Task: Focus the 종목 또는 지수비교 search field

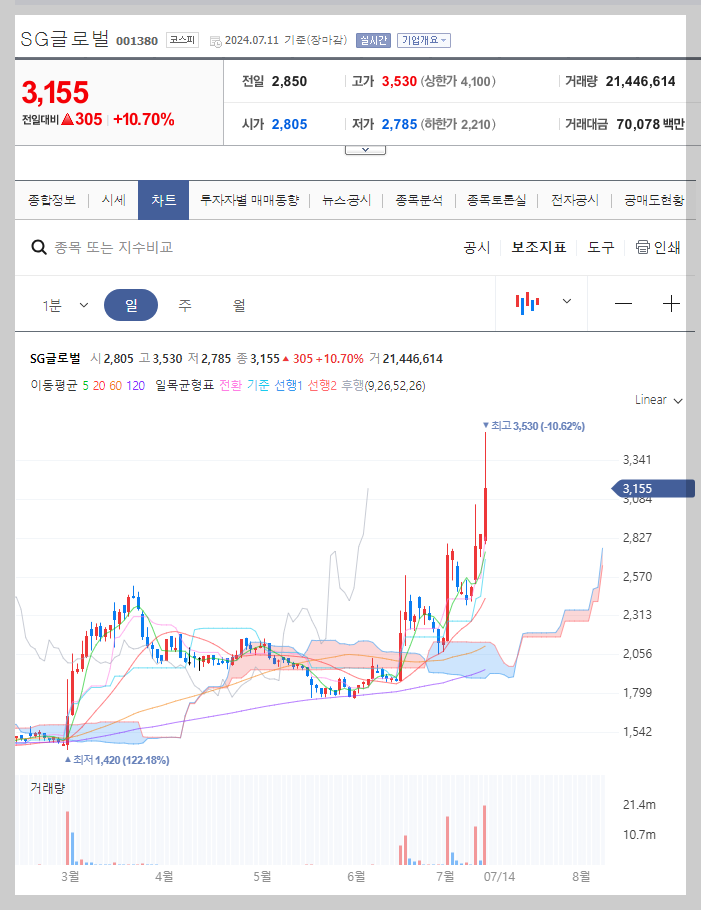Action: [114, 248]
